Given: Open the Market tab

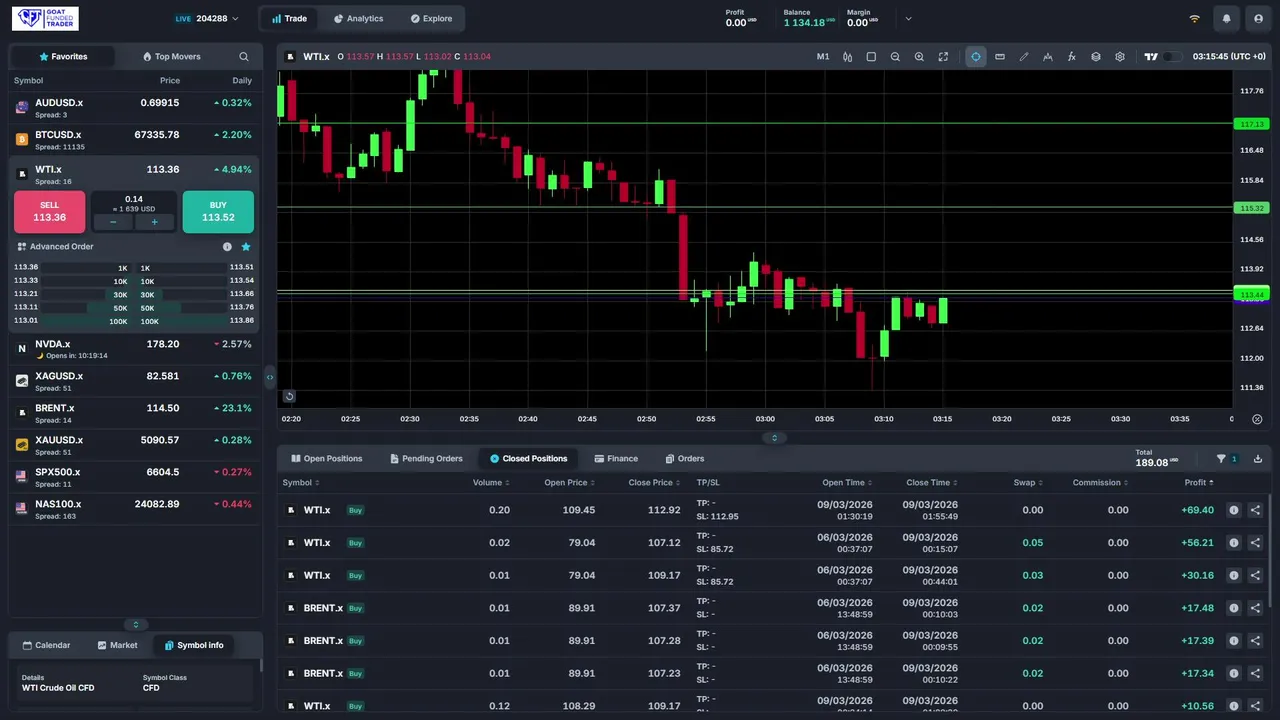Looking at the screenshot, I should click(117, 645).
